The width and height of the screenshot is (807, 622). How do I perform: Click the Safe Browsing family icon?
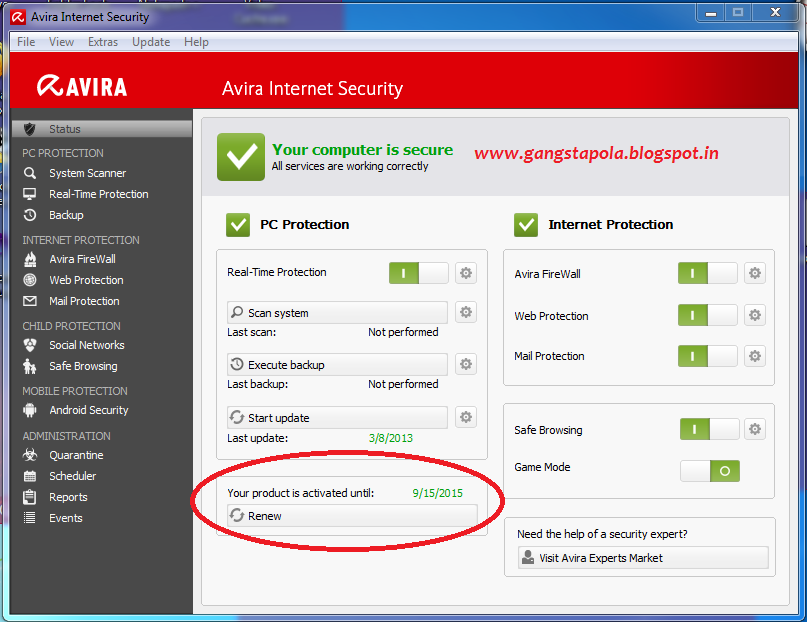click(30, 366)
